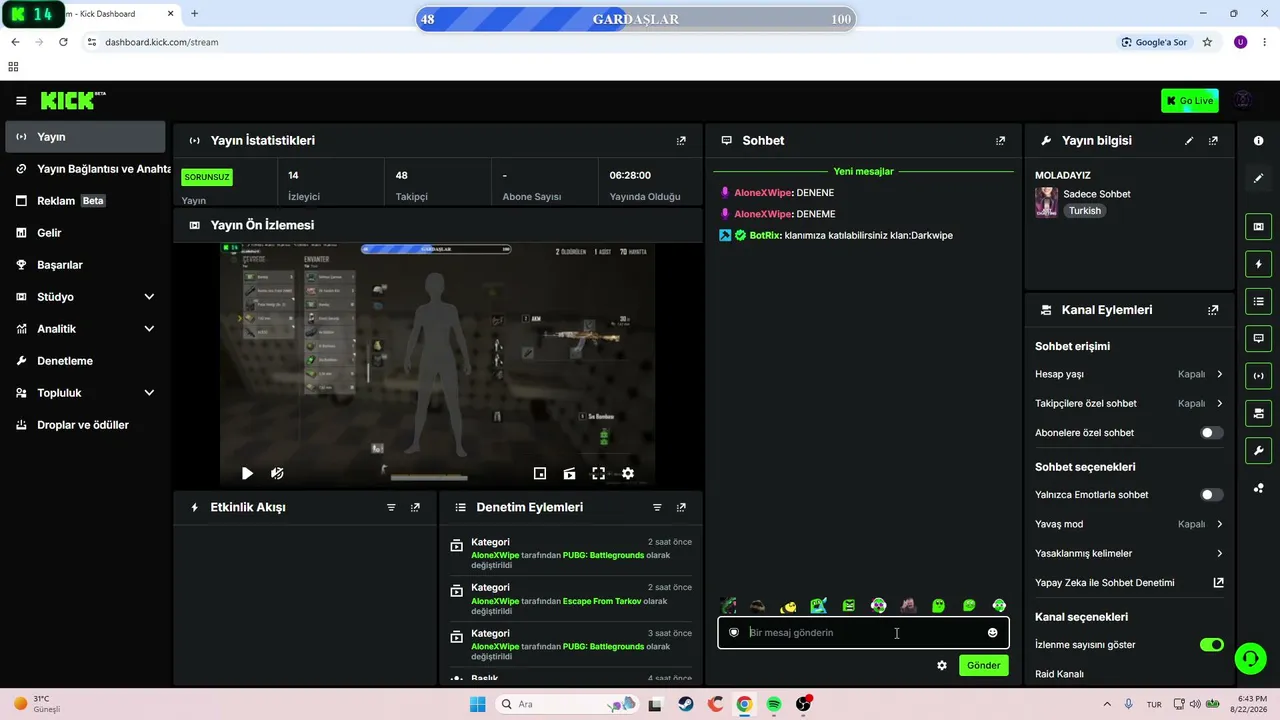Open the emoji picker in the chat box
The image size is (1280, 720).
pyautogui.click(x=992, y=632)
